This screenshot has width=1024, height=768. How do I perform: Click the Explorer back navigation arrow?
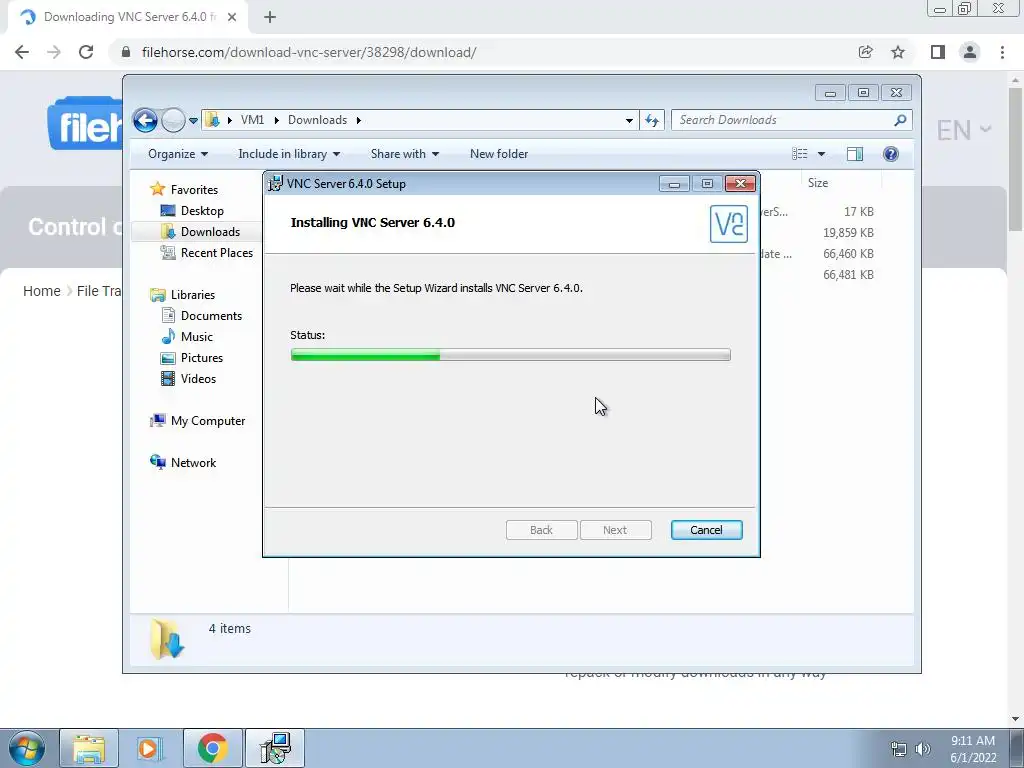145,120
